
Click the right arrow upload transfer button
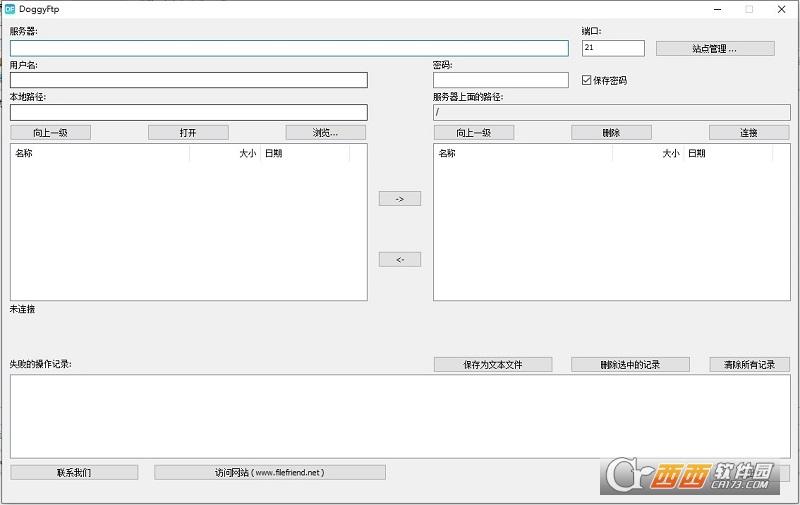pos(399,199)
